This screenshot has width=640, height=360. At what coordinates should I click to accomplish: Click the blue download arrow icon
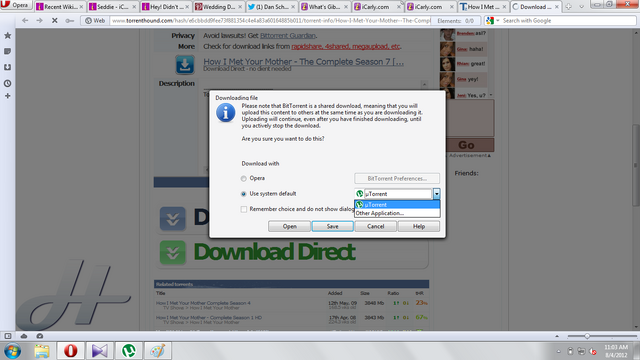click(x=185, y=64)
